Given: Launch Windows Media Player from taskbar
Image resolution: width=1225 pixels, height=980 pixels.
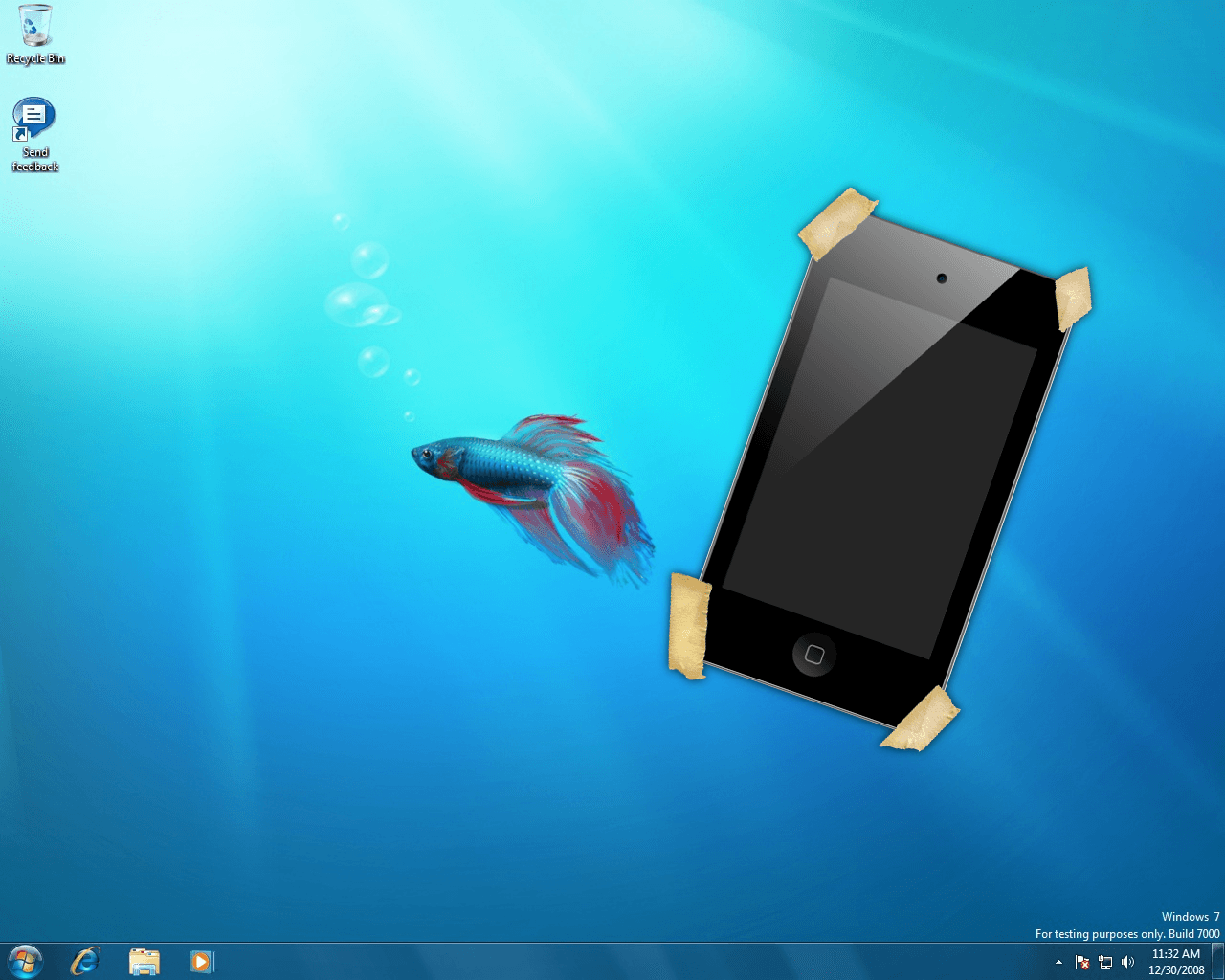Looking at the screenshot, I should pos(202,961).
